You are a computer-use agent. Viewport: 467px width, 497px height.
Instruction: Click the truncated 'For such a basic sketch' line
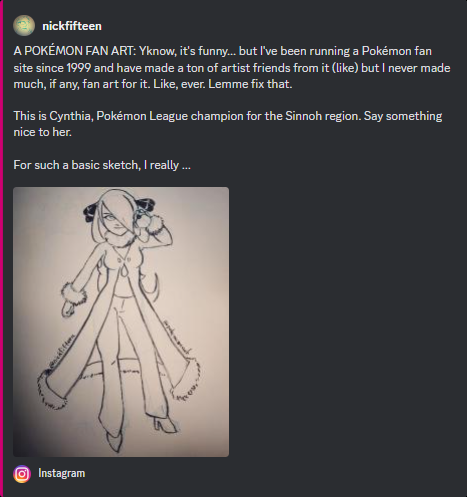pos(102,165)
